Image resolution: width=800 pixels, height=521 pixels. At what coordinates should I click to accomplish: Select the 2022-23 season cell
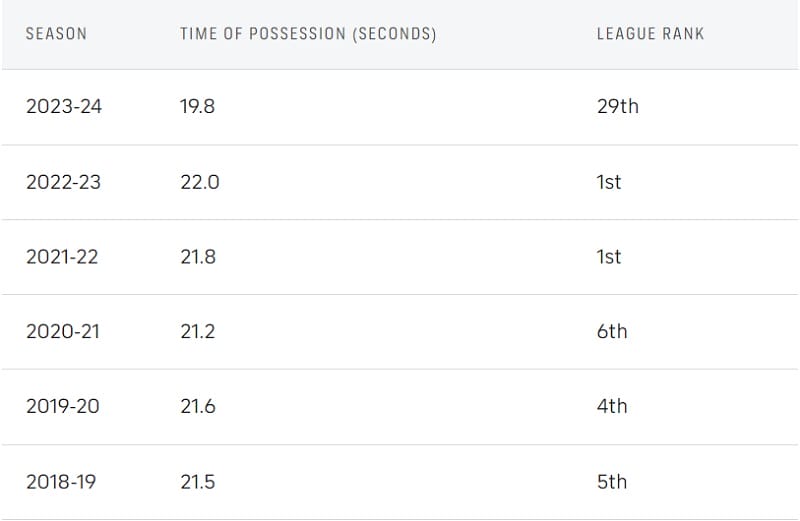(64, 182)
